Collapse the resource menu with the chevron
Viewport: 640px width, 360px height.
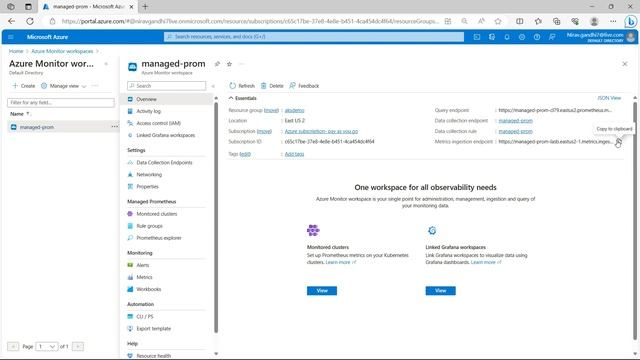[213, 86]
